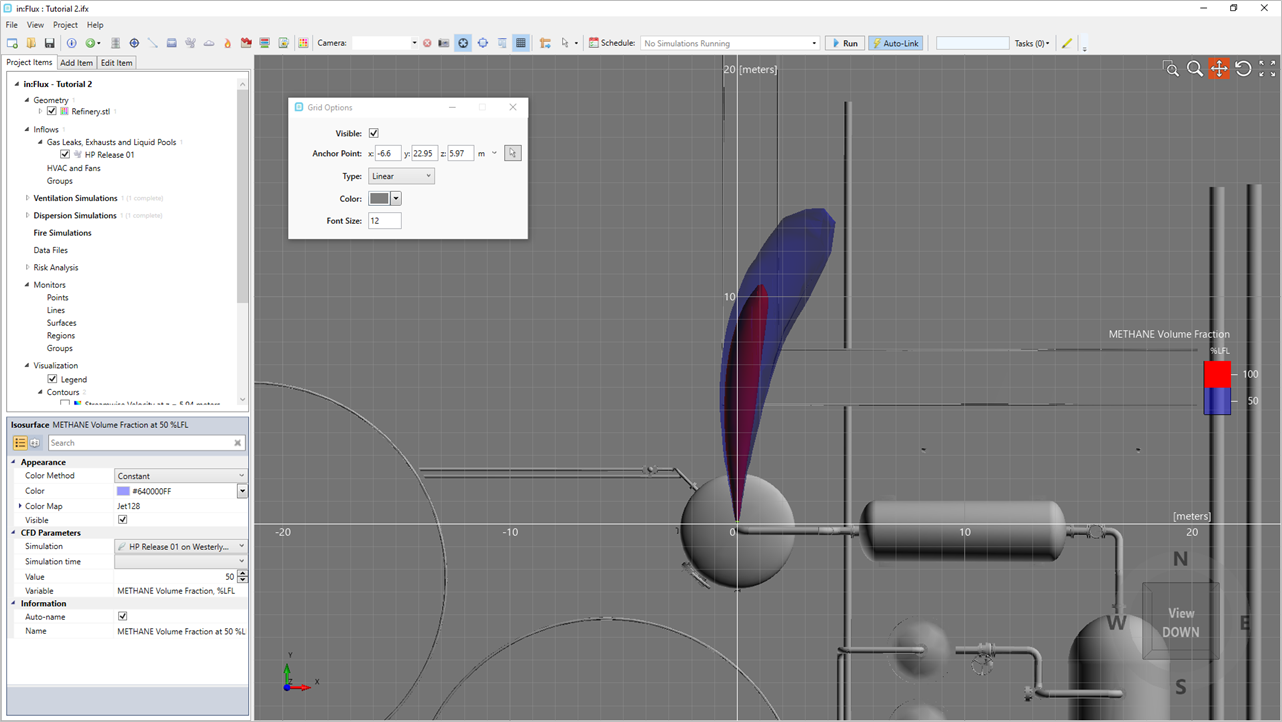Viewport: 1282px width, 722px height.
Task: Click the Fit-to-extents arrows icon in viewport
Action: pos(1267,69)
